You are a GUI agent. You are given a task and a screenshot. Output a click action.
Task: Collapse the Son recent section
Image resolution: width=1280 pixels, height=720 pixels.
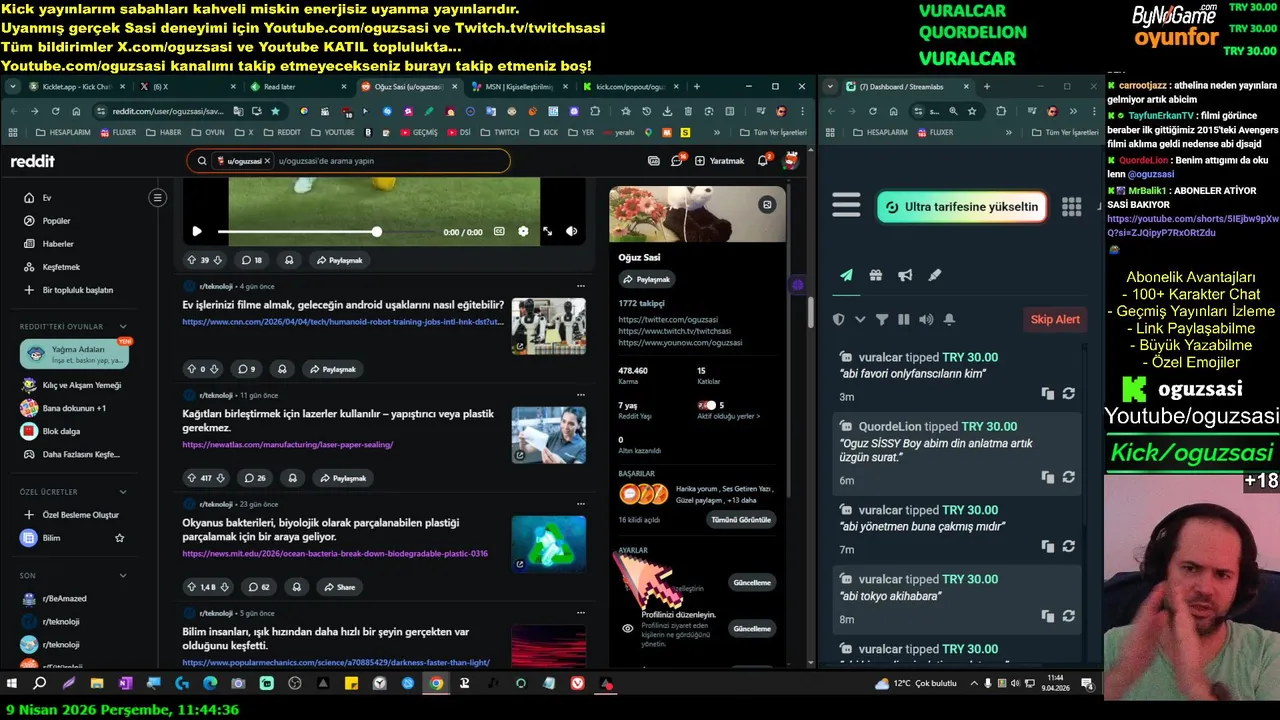point(123,575)
